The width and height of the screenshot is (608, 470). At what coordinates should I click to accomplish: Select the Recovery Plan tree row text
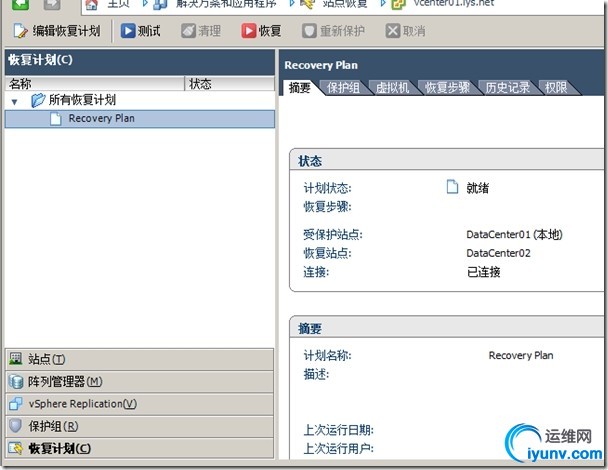[102, 118]
